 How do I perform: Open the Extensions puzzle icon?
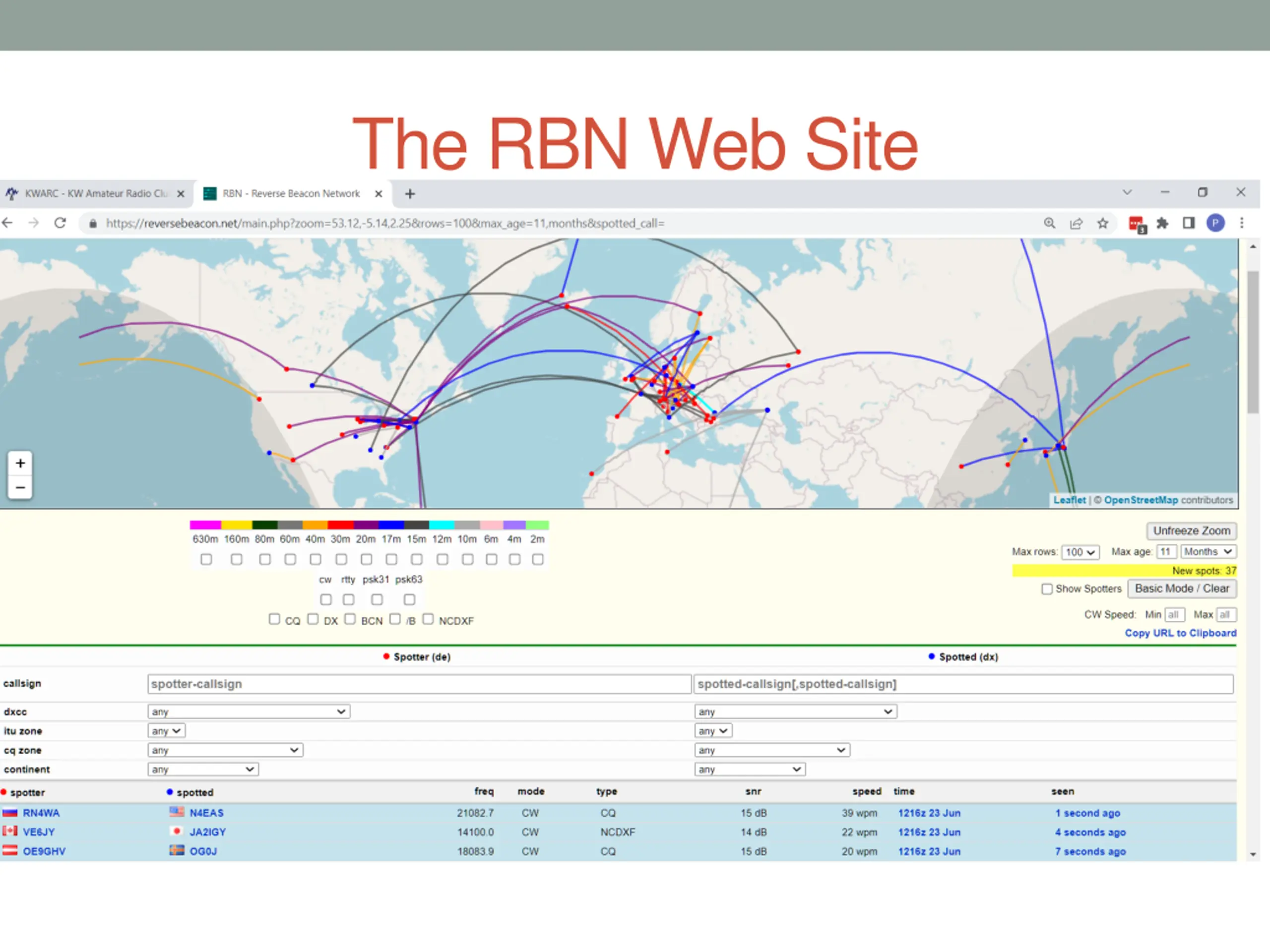coord(1163,223)
